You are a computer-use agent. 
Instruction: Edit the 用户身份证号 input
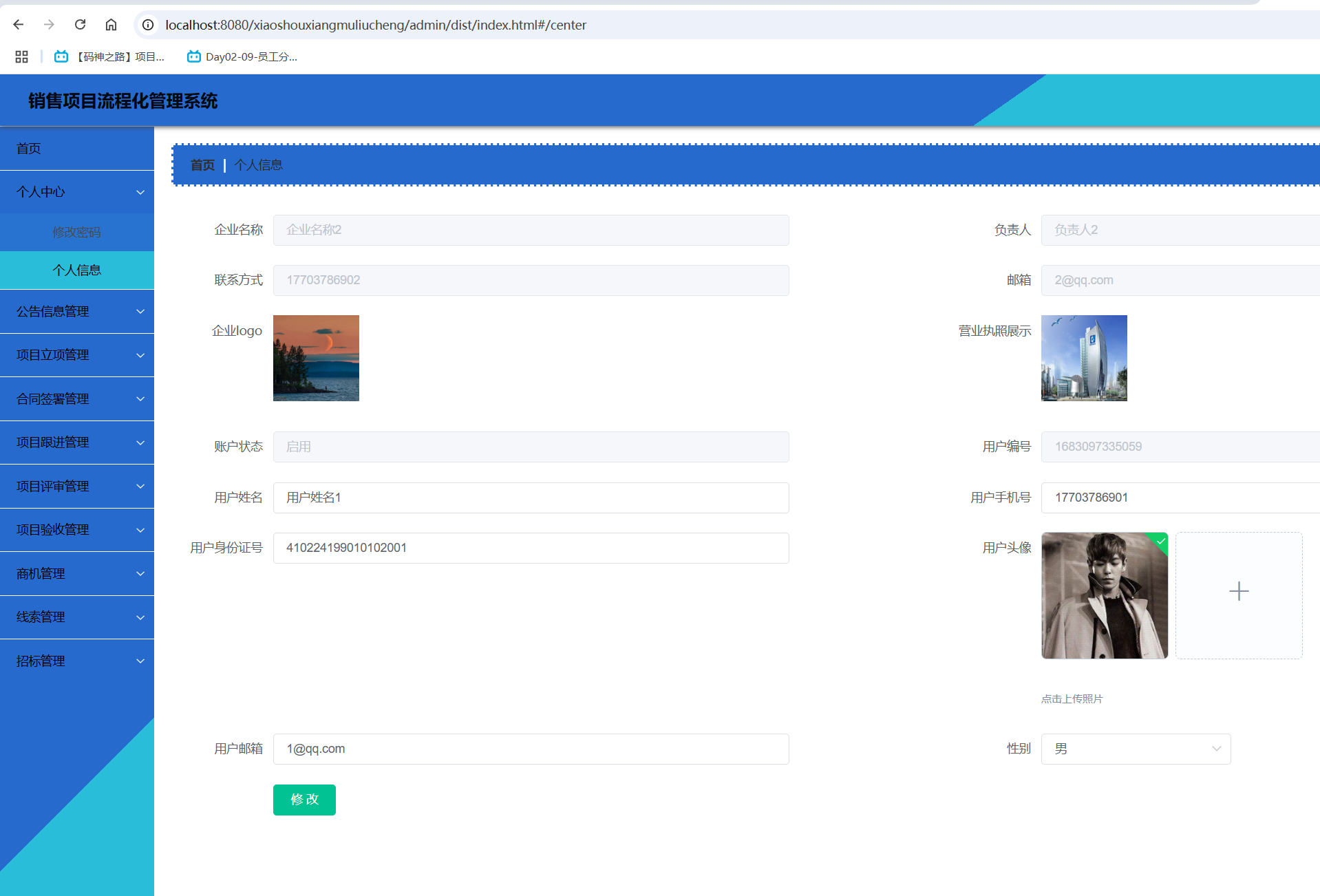coord(531,548)
